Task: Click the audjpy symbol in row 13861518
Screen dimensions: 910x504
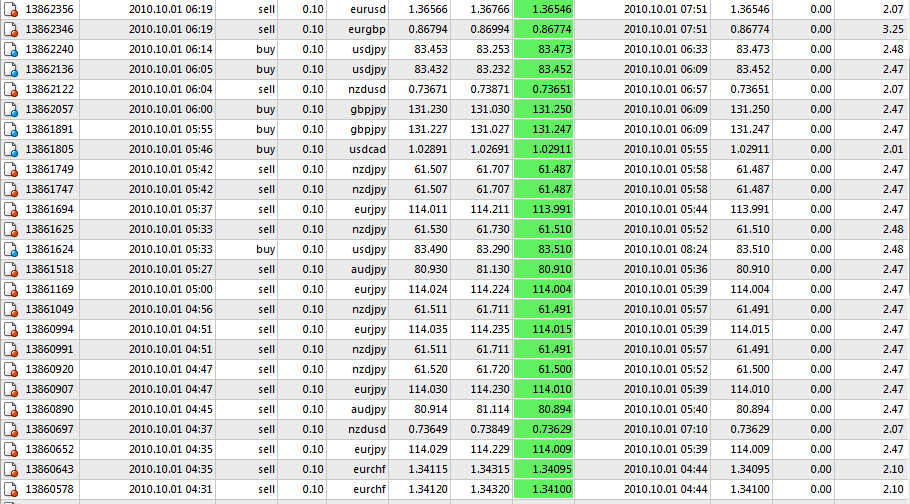Action: 369,269
